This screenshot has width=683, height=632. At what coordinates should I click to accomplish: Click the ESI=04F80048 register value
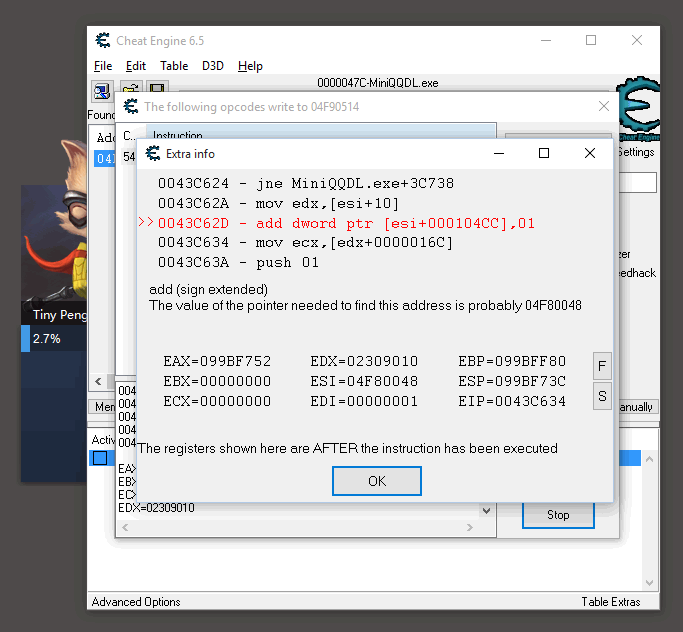coord(364,381)
